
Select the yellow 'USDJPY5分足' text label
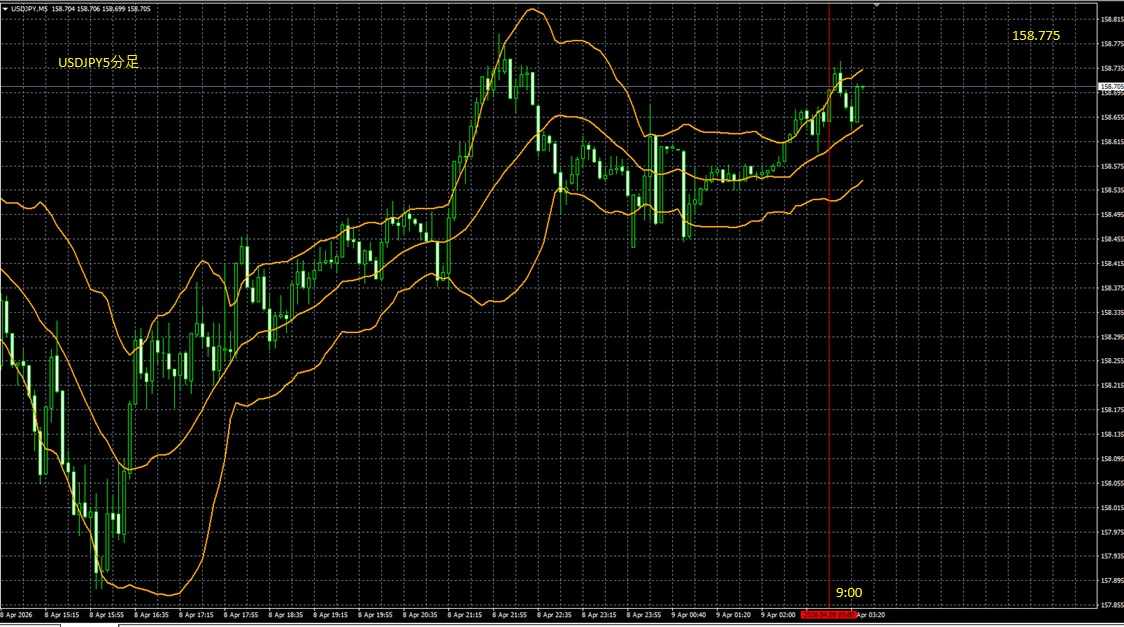coord(98,62)
